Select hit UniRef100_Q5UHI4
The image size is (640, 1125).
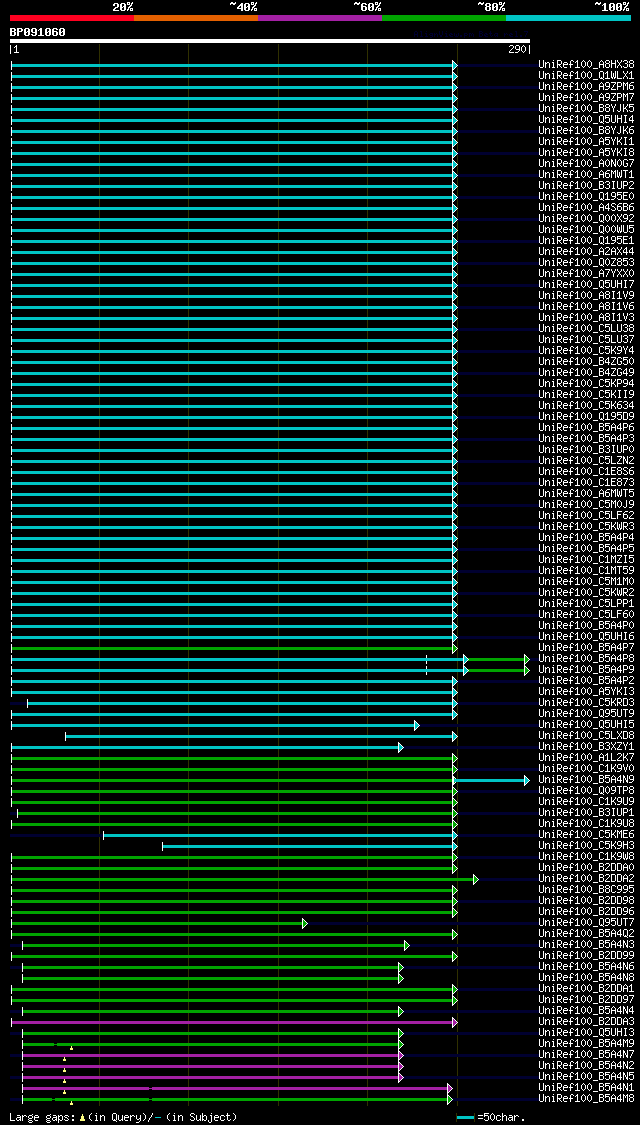click(x=586, y=119)
